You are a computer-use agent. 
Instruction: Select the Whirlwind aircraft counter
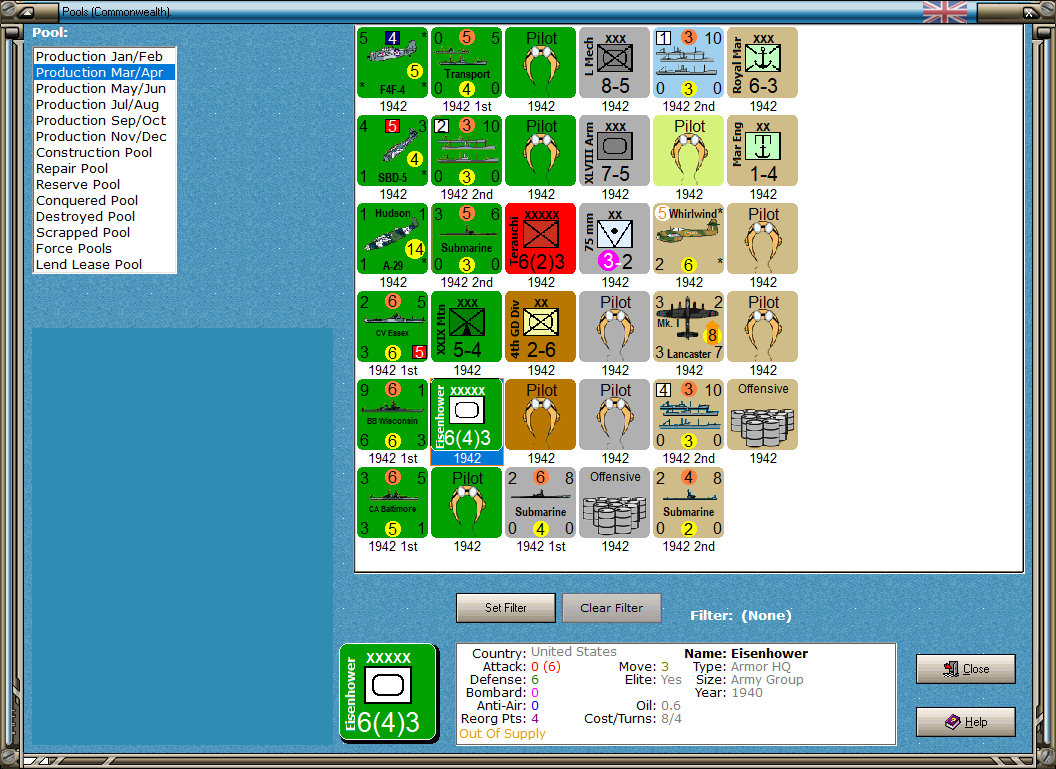coord(689,239)
